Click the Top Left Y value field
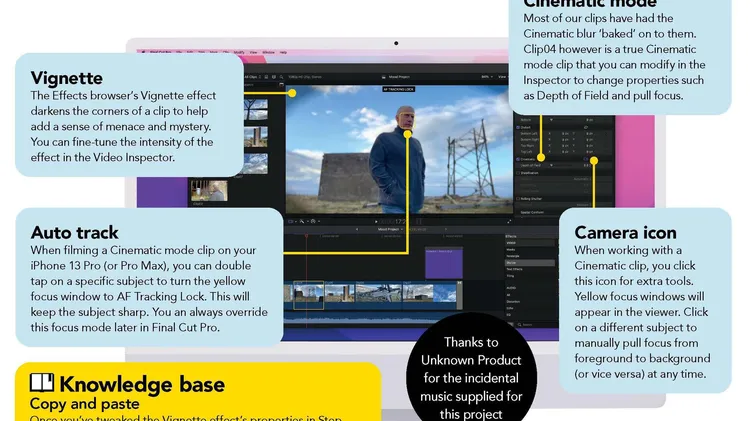This screenshot has width=750, height=421. coord(589,152)
